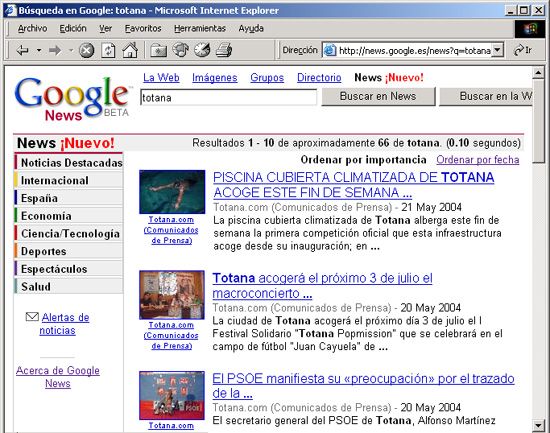Click the page icon in address bar
550x433 pixels.
pyautogui.click(x=330, y=51)
